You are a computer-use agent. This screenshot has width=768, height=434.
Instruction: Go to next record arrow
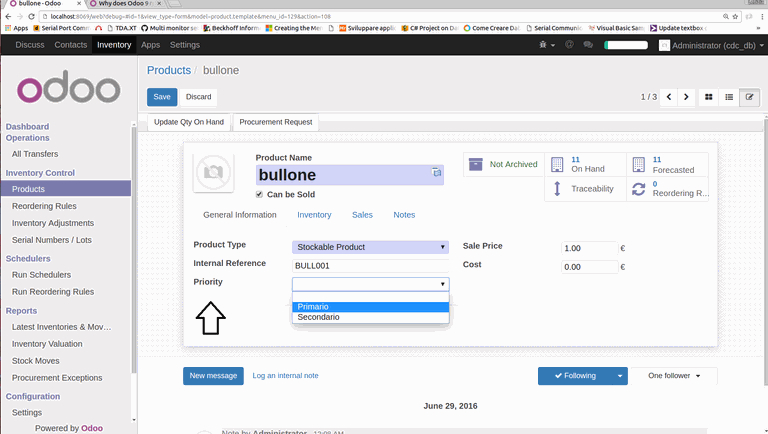coord(686,97)
